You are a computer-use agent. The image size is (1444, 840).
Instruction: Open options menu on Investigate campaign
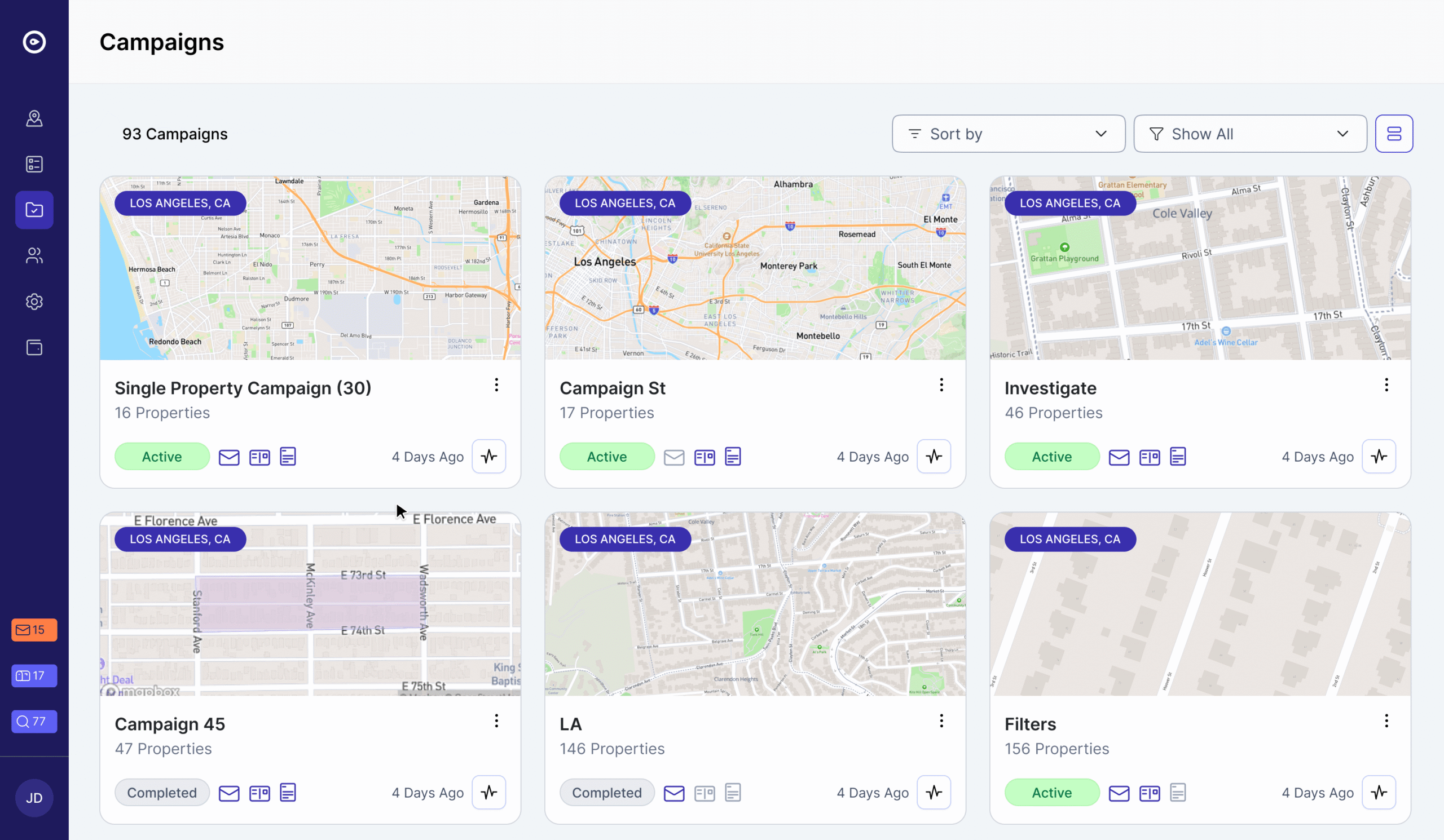(x=1386, y=385)
